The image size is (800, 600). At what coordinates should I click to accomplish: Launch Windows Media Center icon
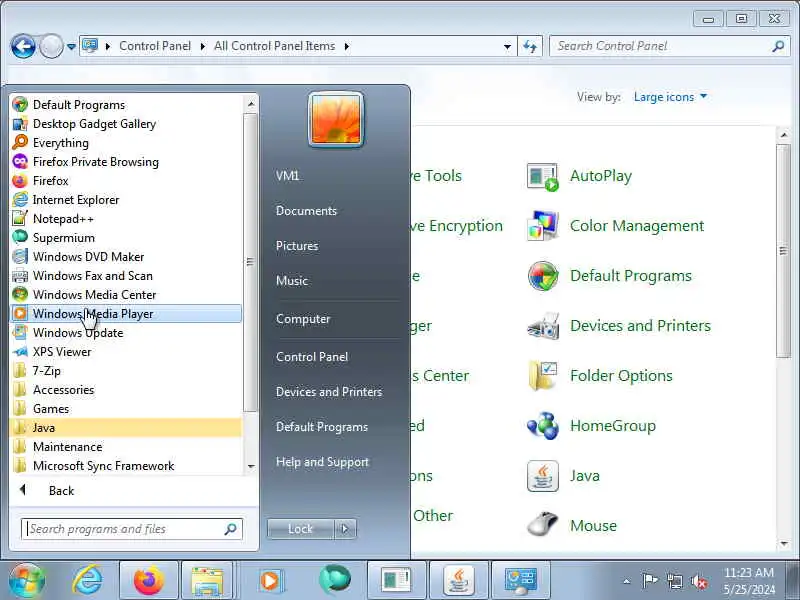pyautogui.click(x=20, y=294)
